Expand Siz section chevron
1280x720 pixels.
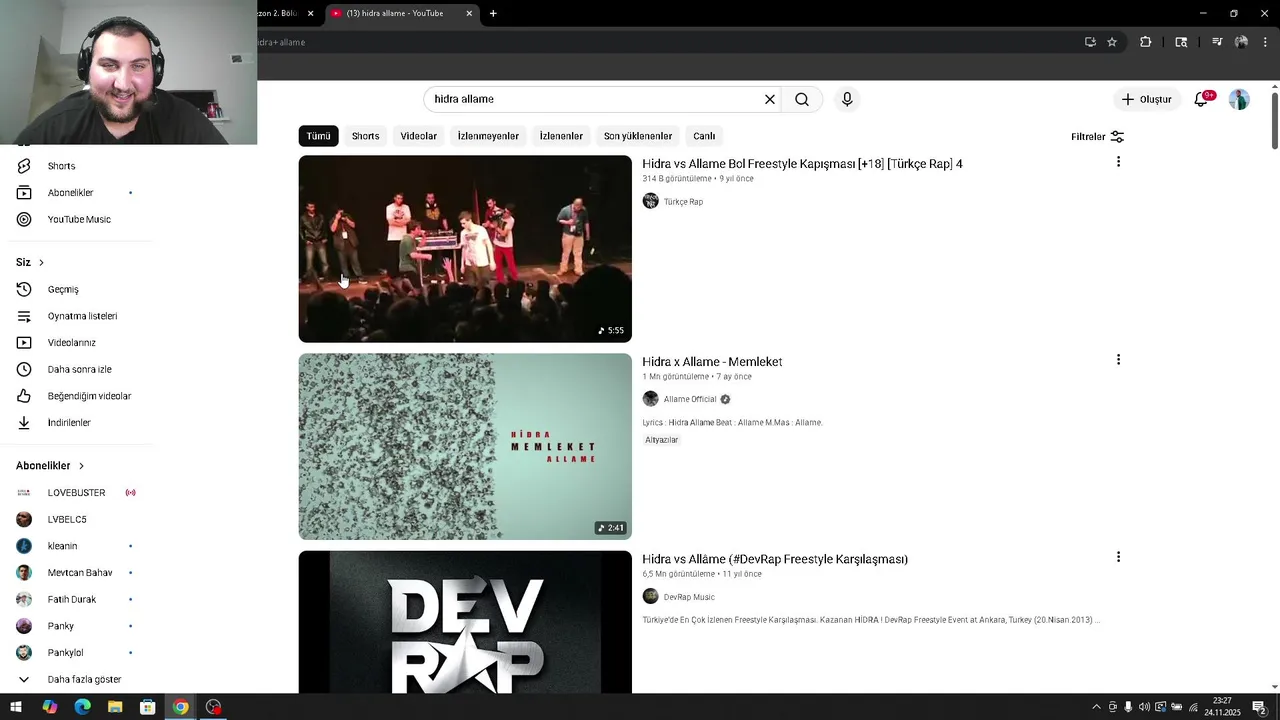(41, 263)
